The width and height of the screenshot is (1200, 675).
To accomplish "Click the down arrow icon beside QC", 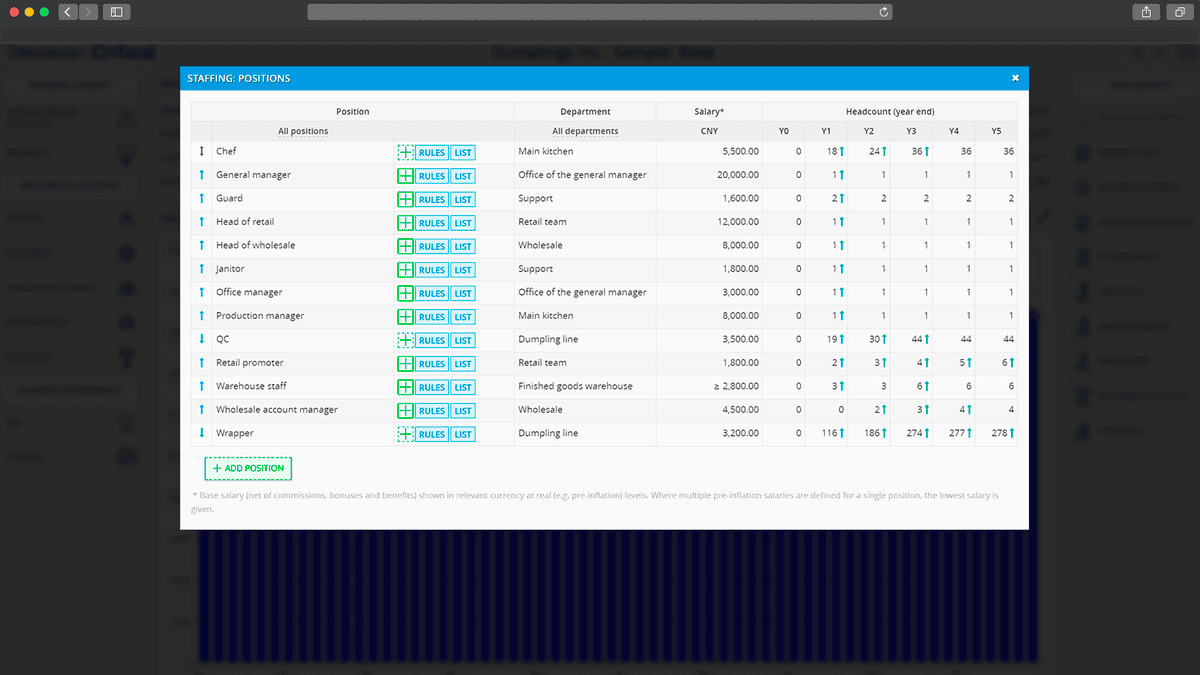I will tap(202, 339).
